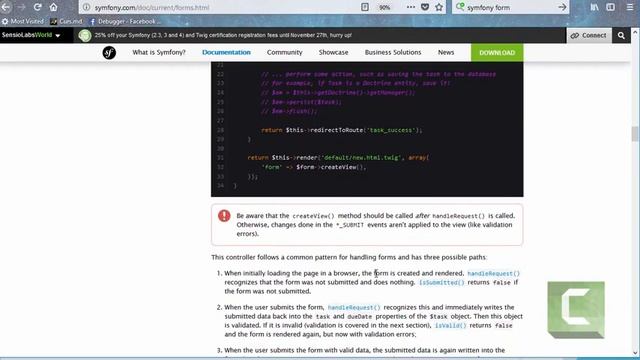Toggle reader view icon in address bar
This screenshot has width=640, height=360.
(x=365, y=7)
